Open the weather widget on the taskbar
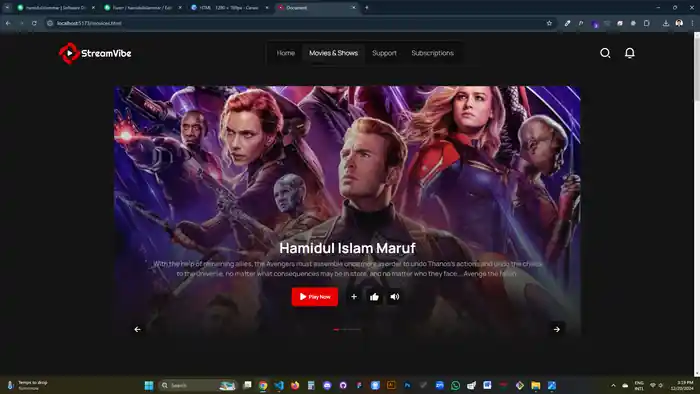 [x=27, y=386]
